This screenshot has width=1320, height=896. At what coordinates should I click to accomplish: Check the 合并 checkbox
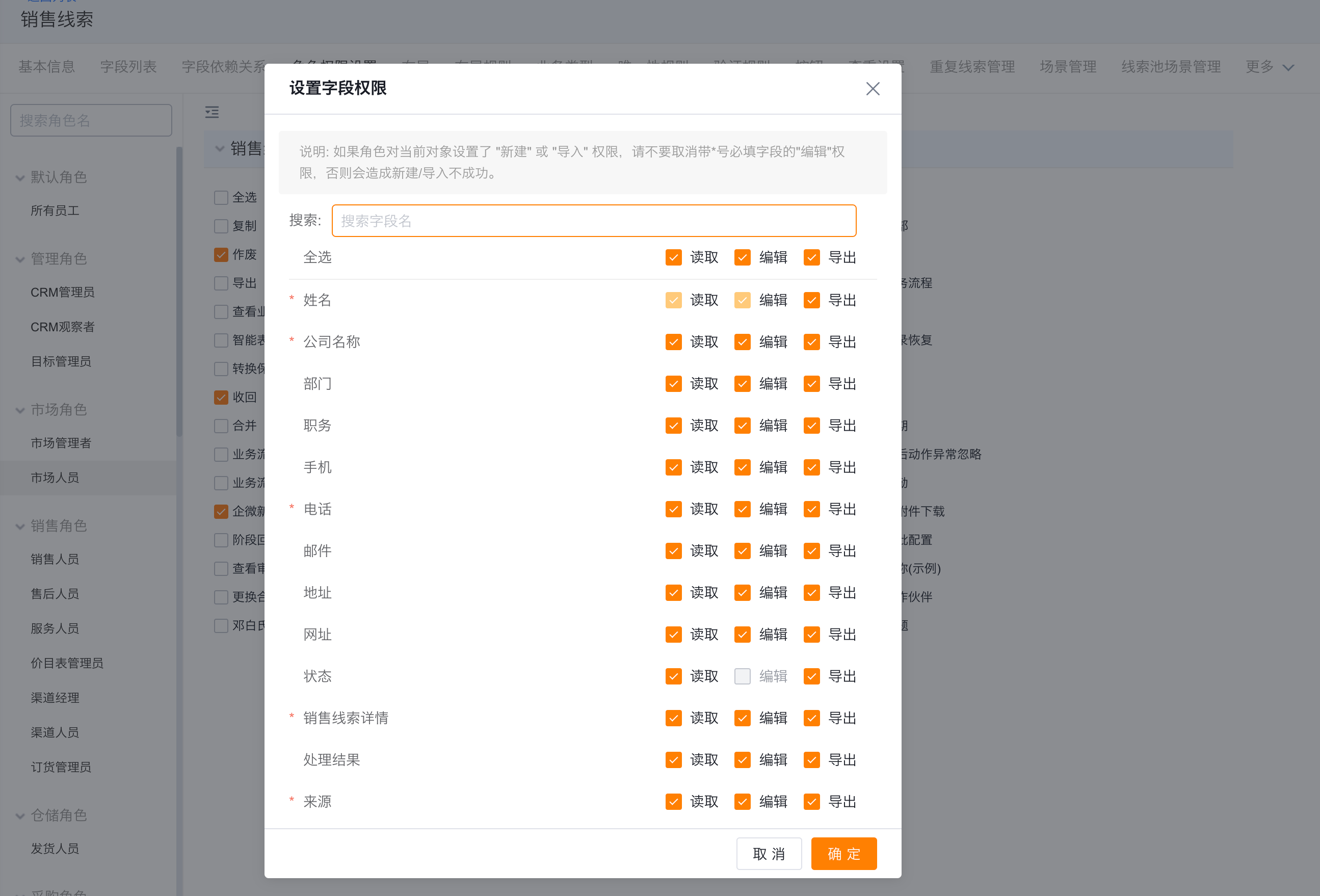221,426
